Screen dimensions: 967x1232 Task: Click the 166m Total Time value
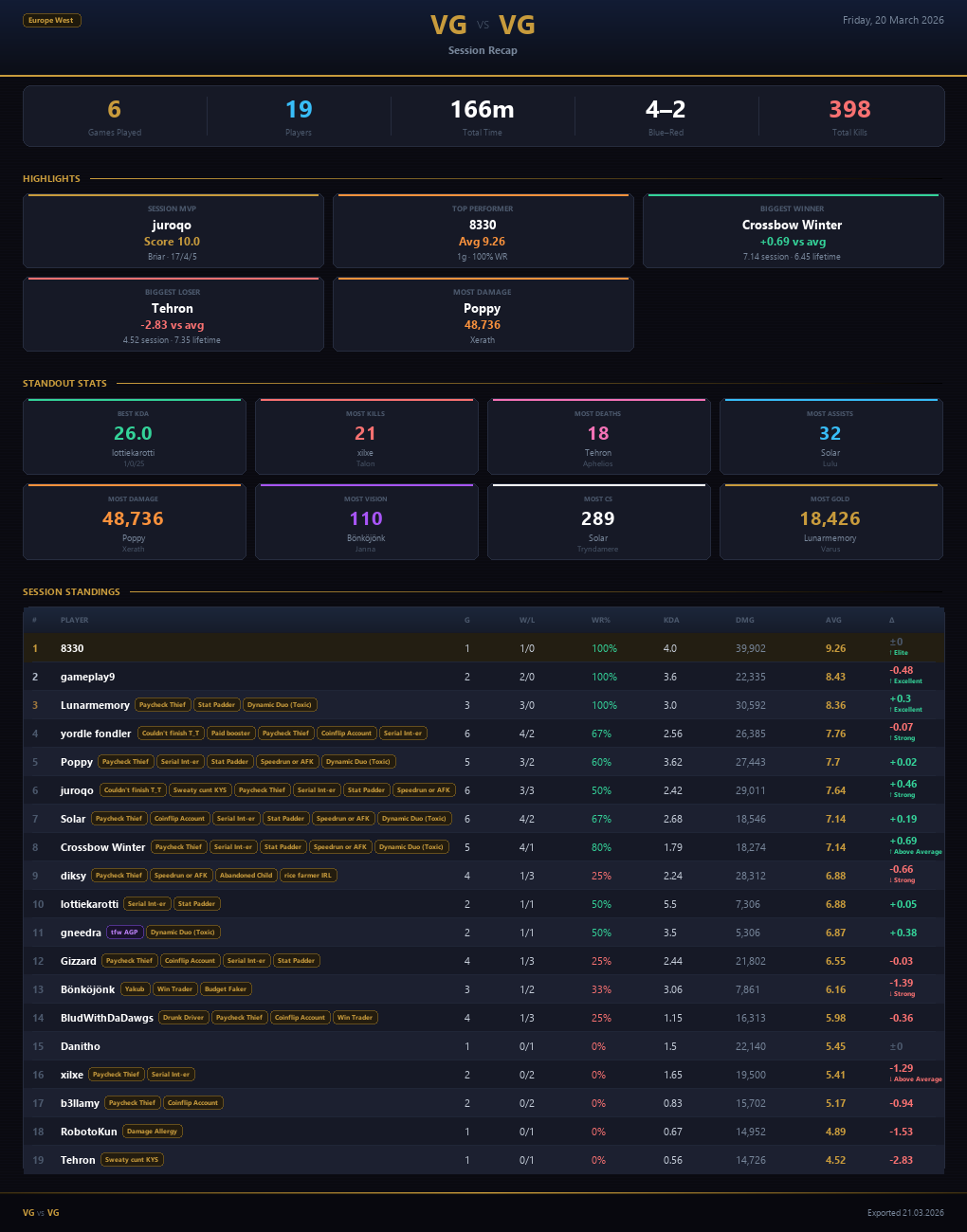pyautogui.click(x=483, y=110)
